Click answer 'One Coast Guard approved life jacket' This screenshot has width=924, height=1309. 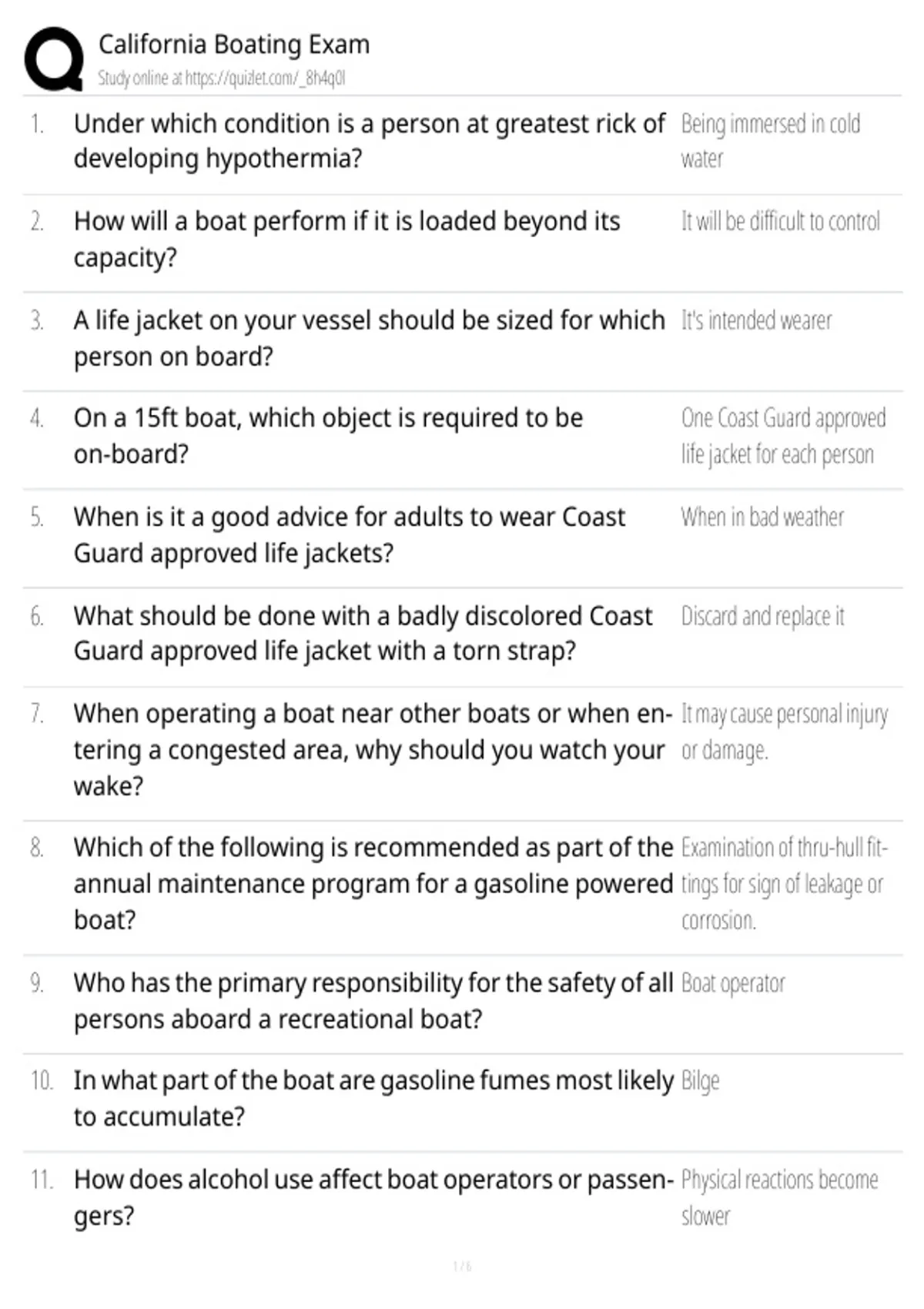784,436
